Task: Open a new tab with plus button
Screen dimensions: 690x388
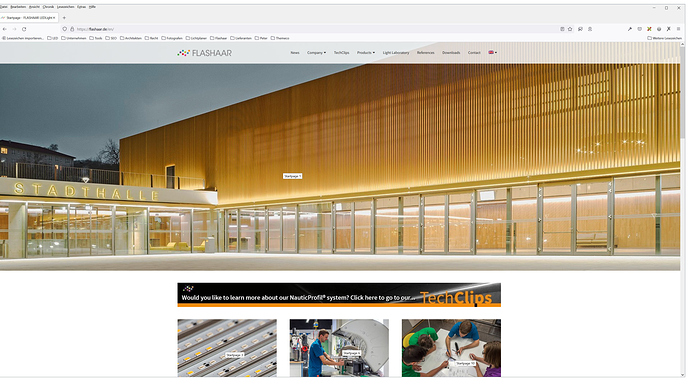Action: 64,18
